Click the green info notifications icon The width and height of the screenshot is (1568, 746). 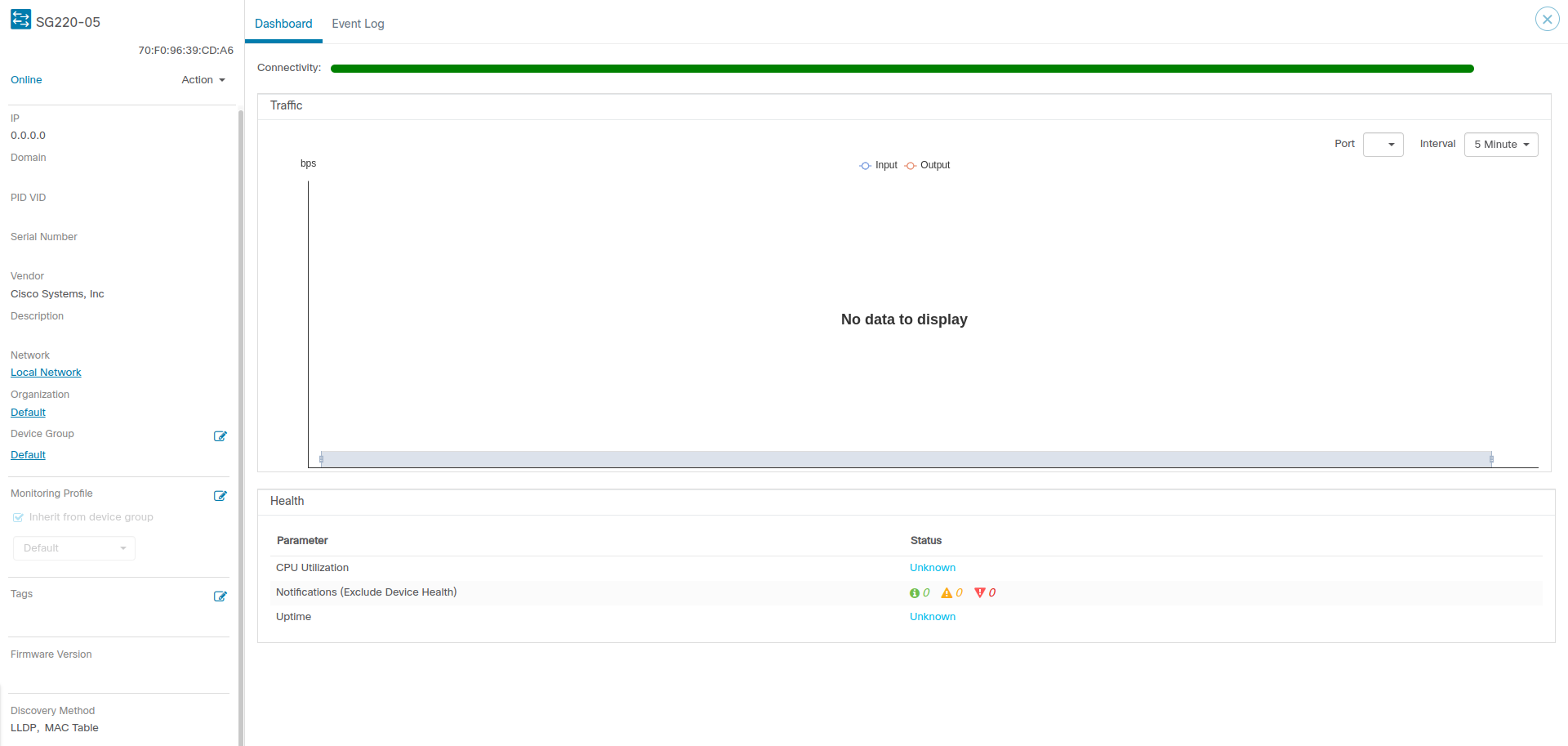[x=915, y=592]
